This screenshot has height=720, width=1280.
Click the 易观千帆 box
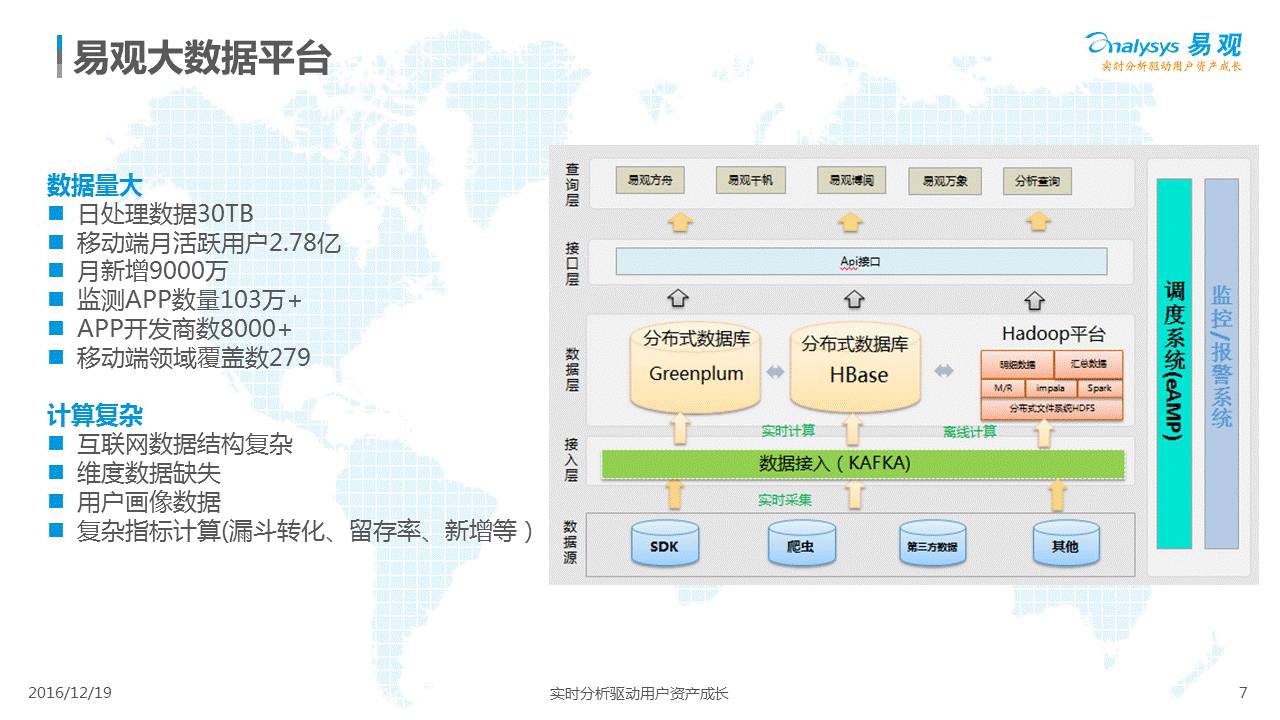point(750,181)
